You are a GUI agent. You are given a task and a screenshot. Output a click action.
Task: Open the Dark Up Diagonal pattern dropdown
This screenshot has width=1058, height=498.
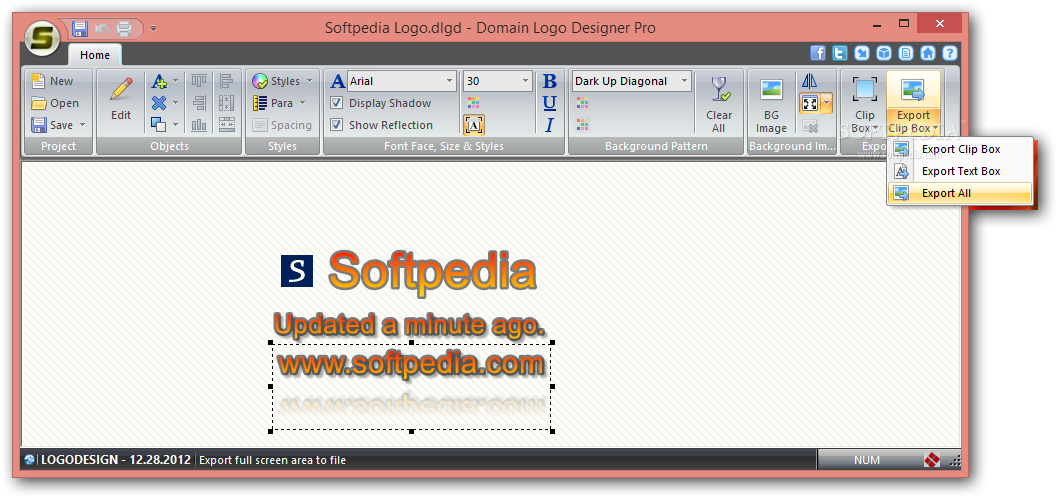coord(632,81)
